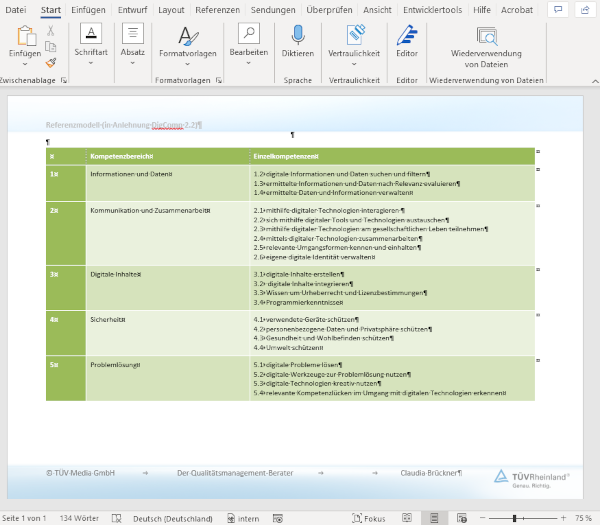Open the Referenzen ribbon tab
The height and width of the screenshot is (525, 600).
(x=217, y=9)
